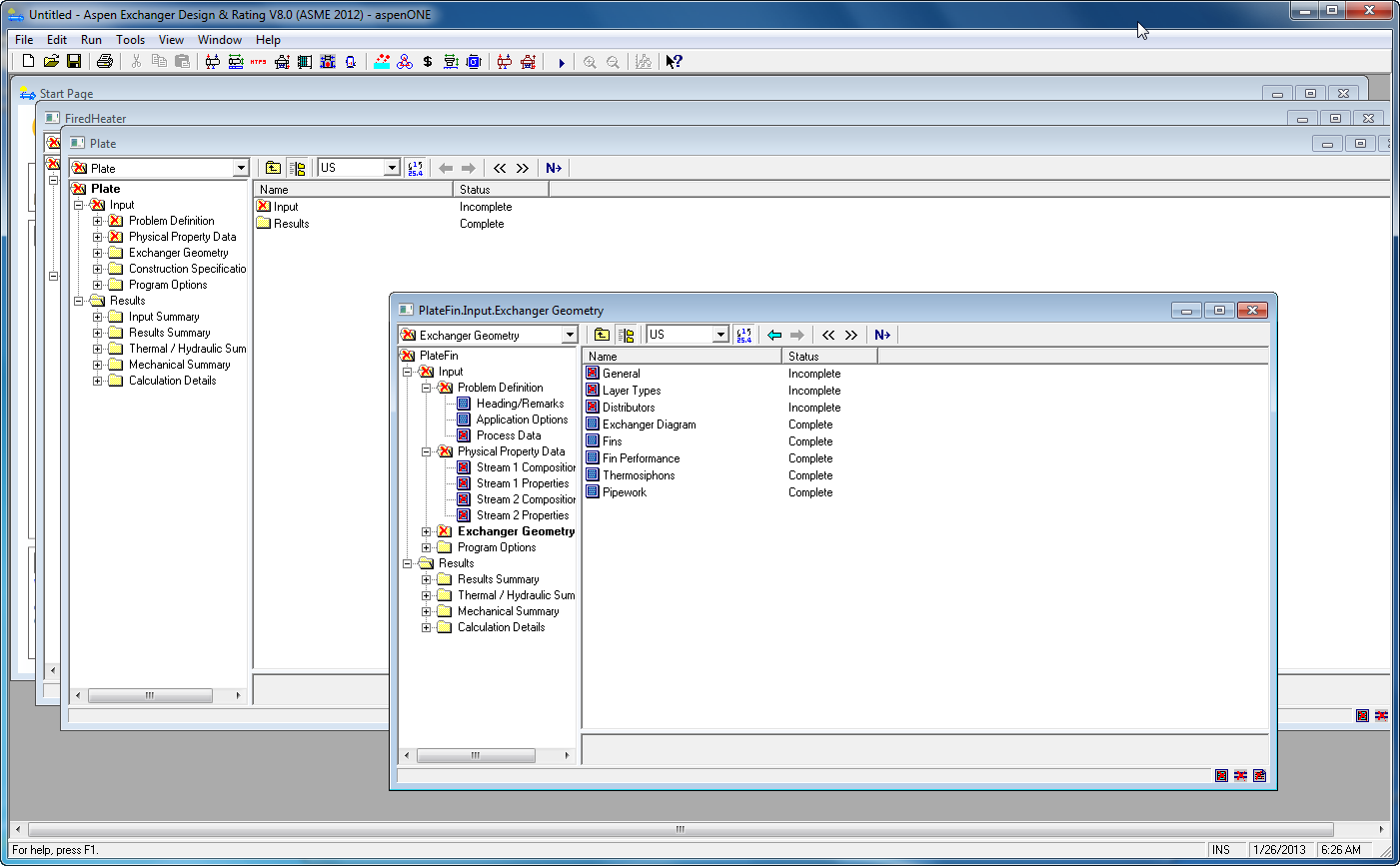Viewport: 1400px width, 866px height.
Task: Click the What's This help pointer icon
Action: click(x=675, y=61)
